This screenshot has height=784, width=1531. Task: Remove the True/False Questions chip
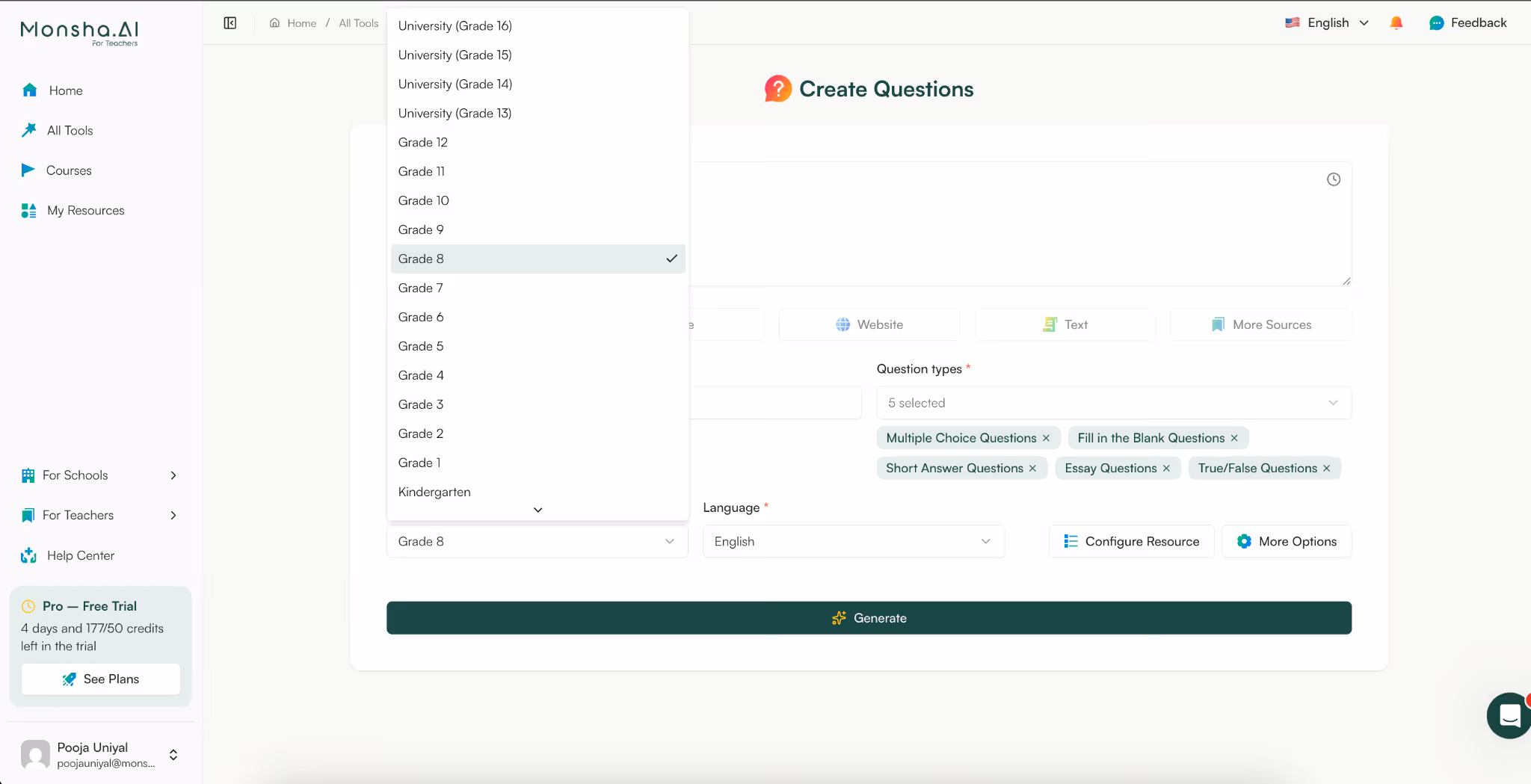click(1326, 468)
